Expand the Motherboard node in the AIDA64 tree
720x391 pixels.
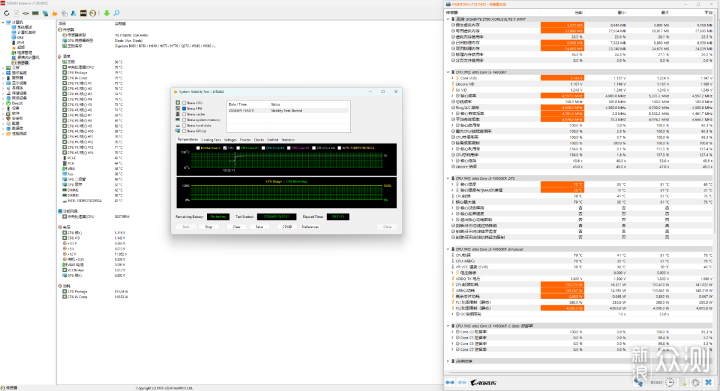pyautogui.click(x=3, y=68)
